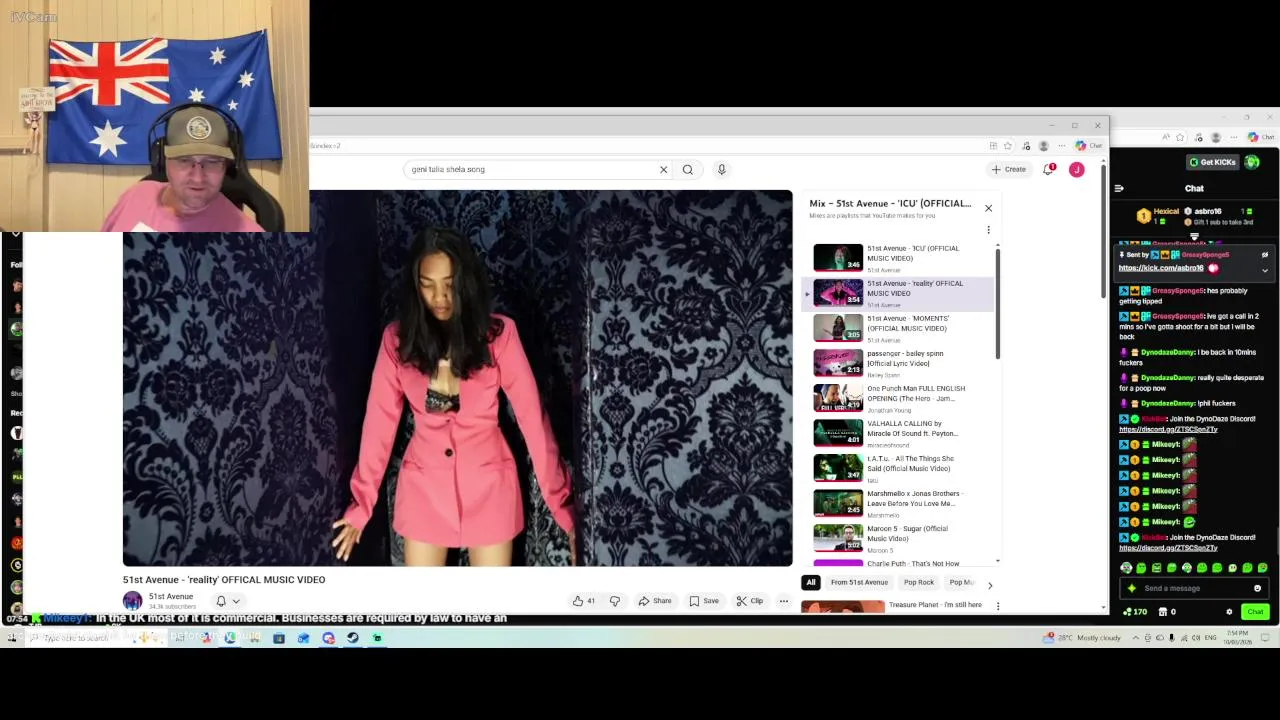This screenshot has width=1280, height=720.
Task: Open the YouTube account avatar menu
Action: pyautogui.click(x=1076, y=169)
